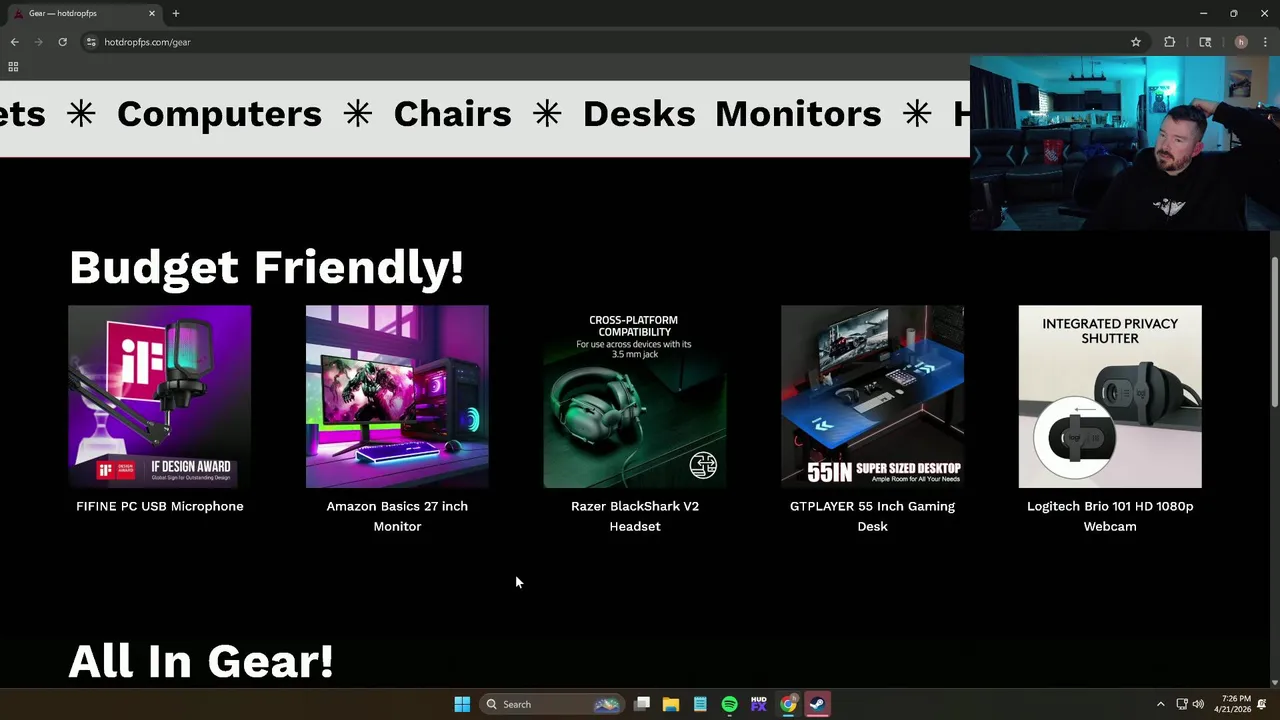Open the Windows Start menu
Image resolution: width=1280 pixels, height=720 pixels.
click(462, 704)
